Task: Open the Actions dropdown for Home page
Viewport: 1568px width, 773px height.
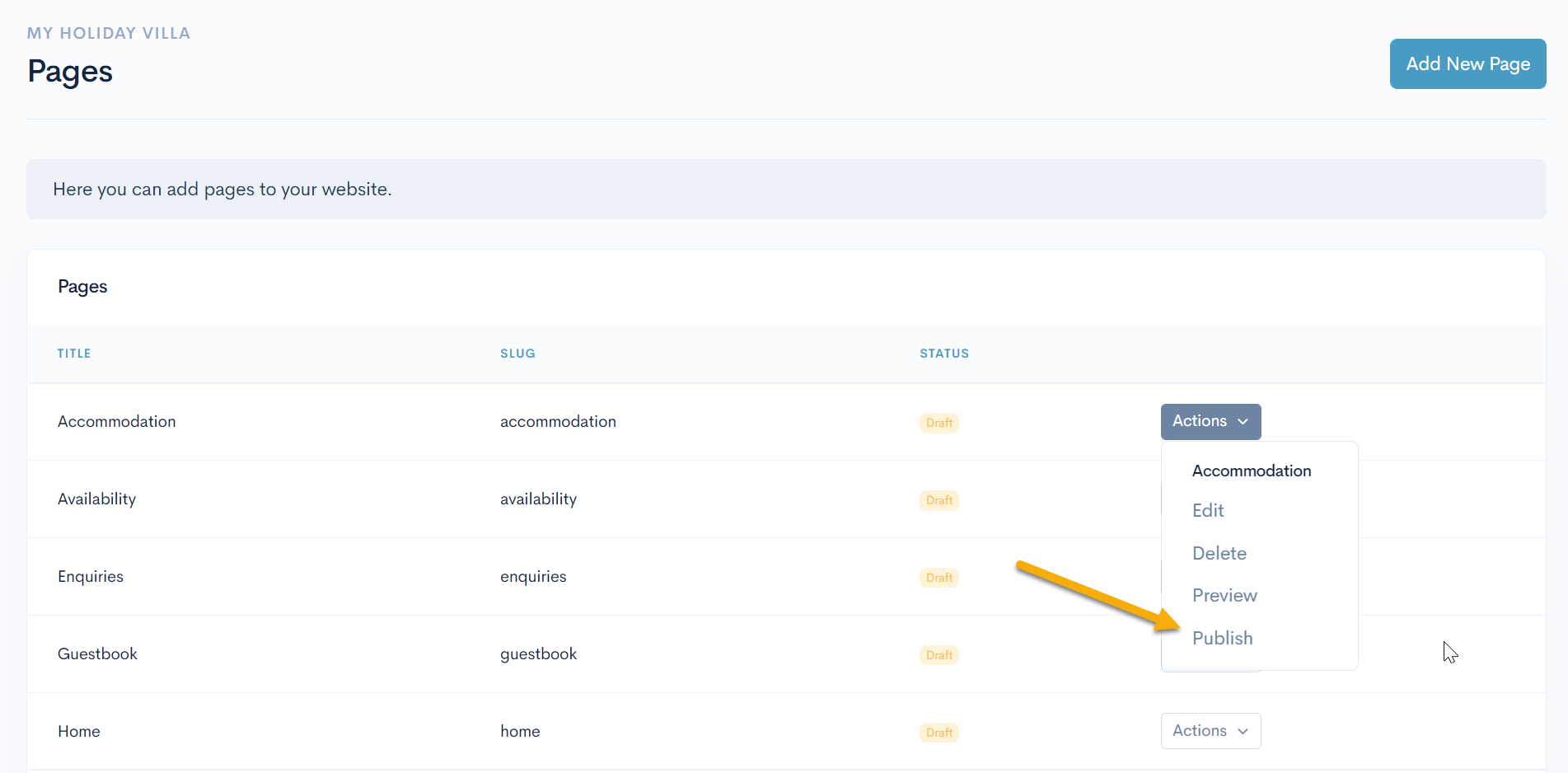Action: tap(1210, 731)
